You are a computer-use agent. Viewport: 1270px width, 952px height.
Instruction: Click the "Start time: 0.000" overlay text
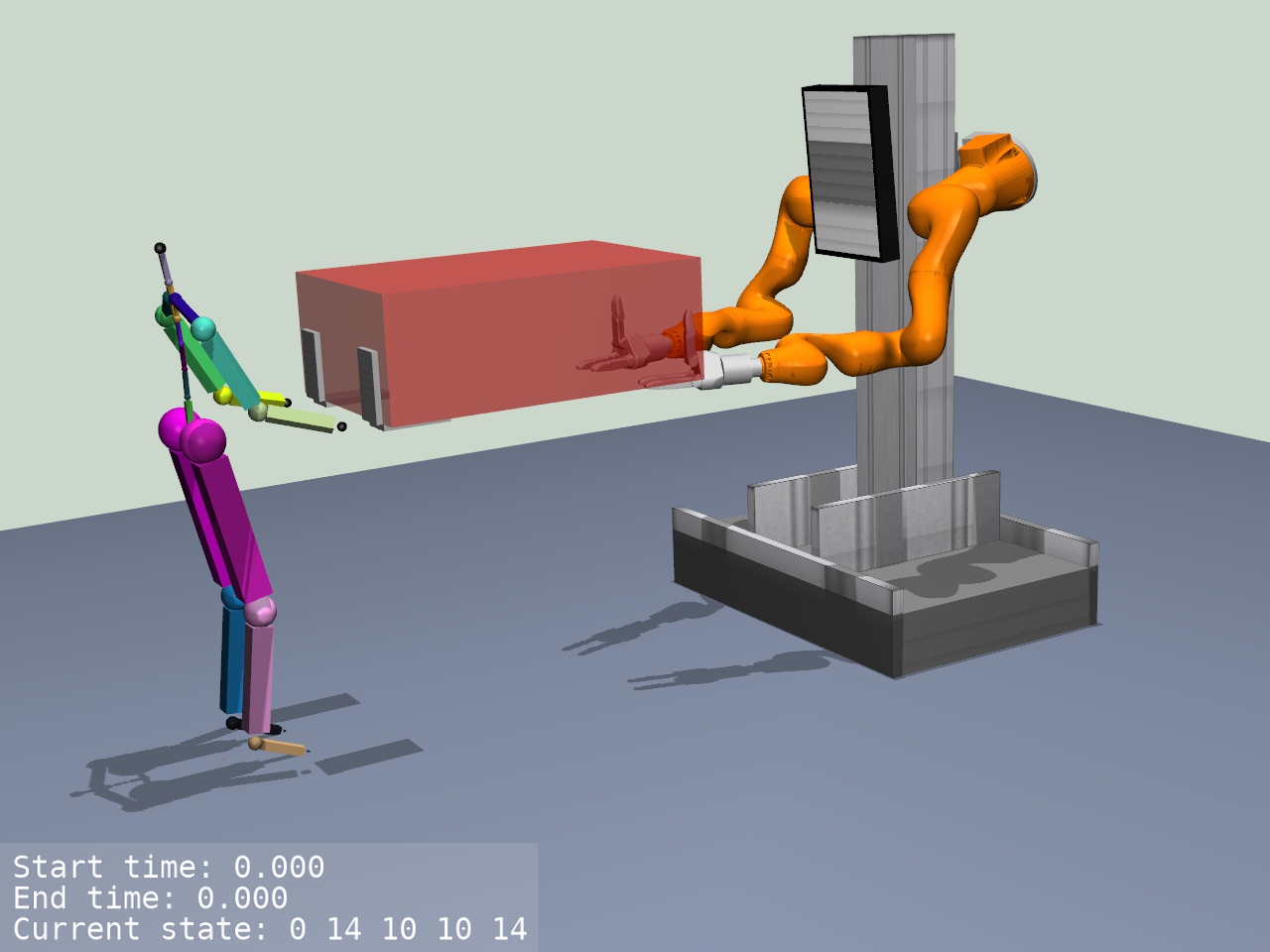point(169,868)
